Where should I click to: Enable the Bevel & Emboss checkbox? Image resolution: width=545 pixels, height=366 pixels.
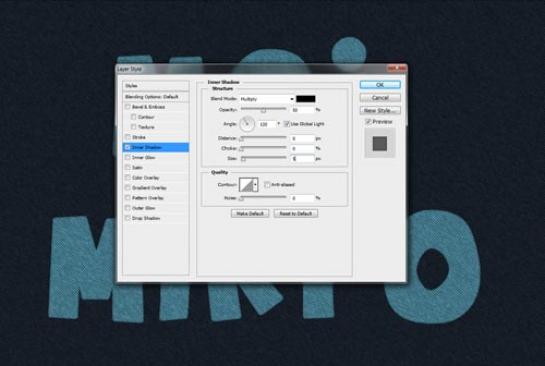coord(128,107)
